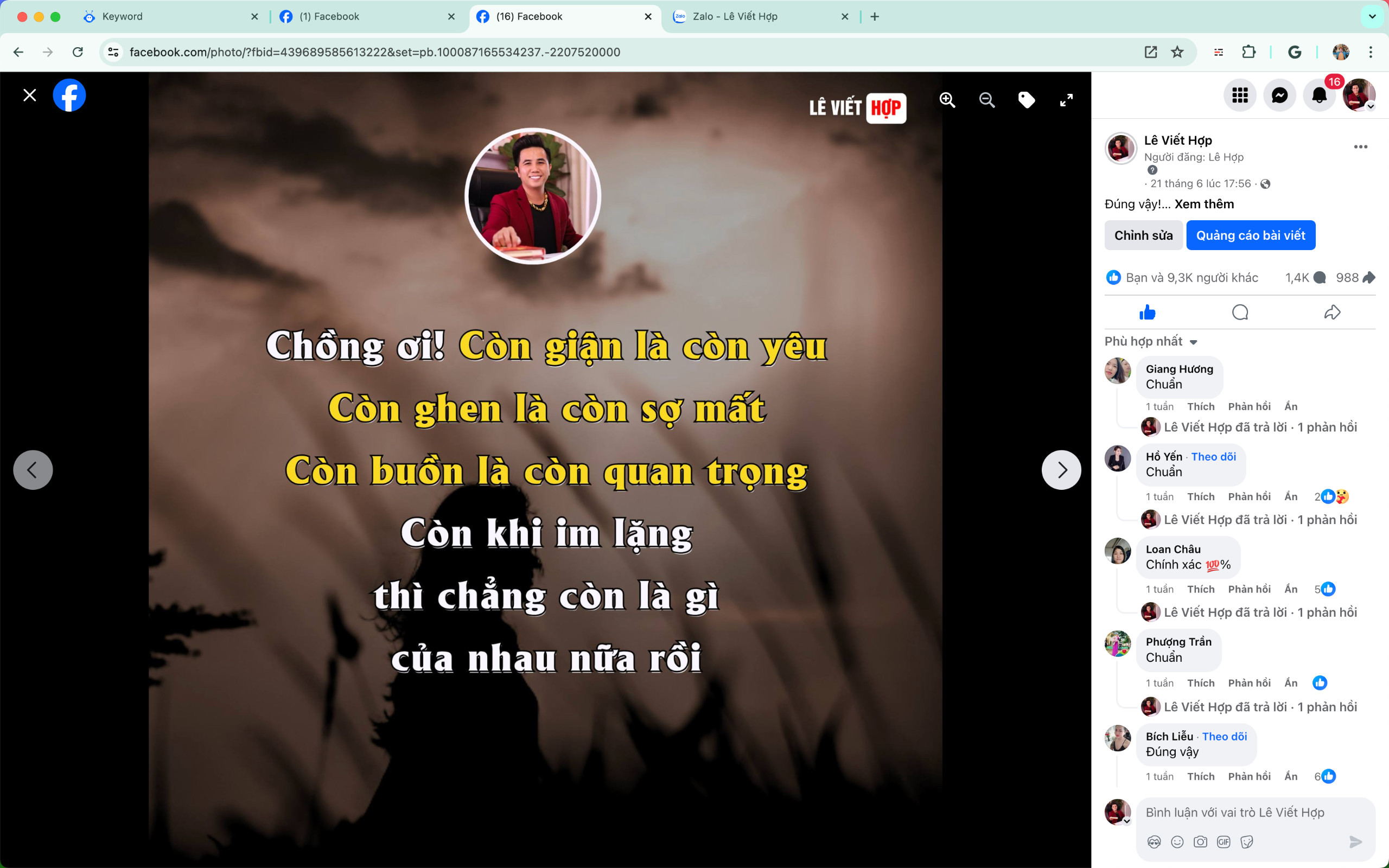
Task: Enter fullscreen photo mode
Action: [1066, 100]
